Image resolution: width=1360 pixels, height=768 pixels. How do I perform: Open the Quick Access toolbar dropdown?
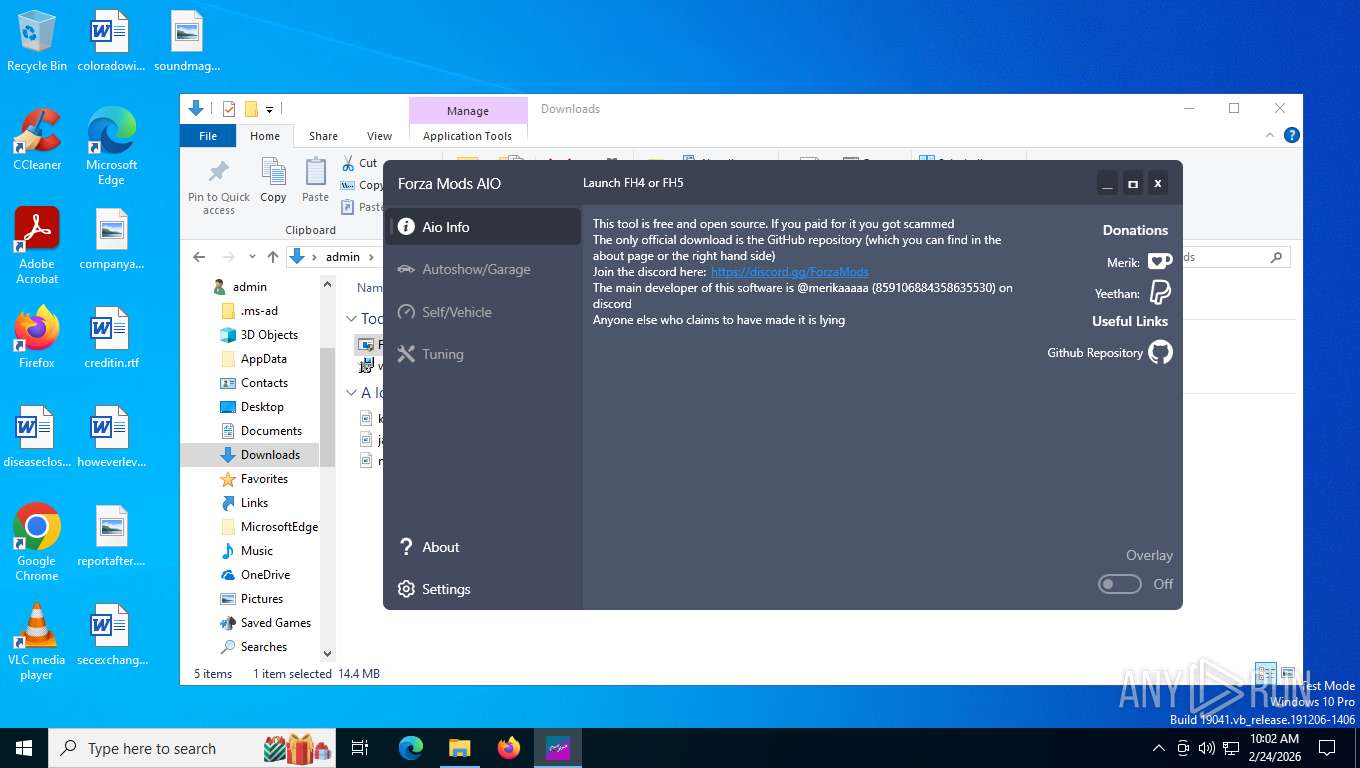click(270, 109)
